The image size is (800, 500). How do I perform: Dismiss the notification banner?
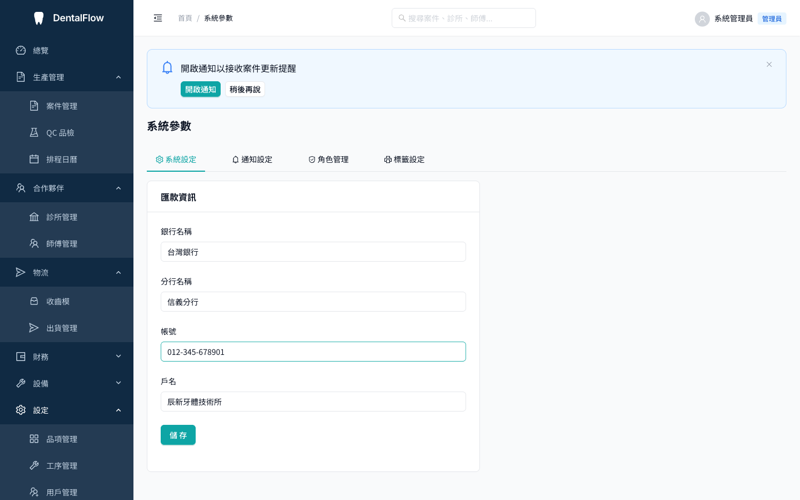point(769,64)
